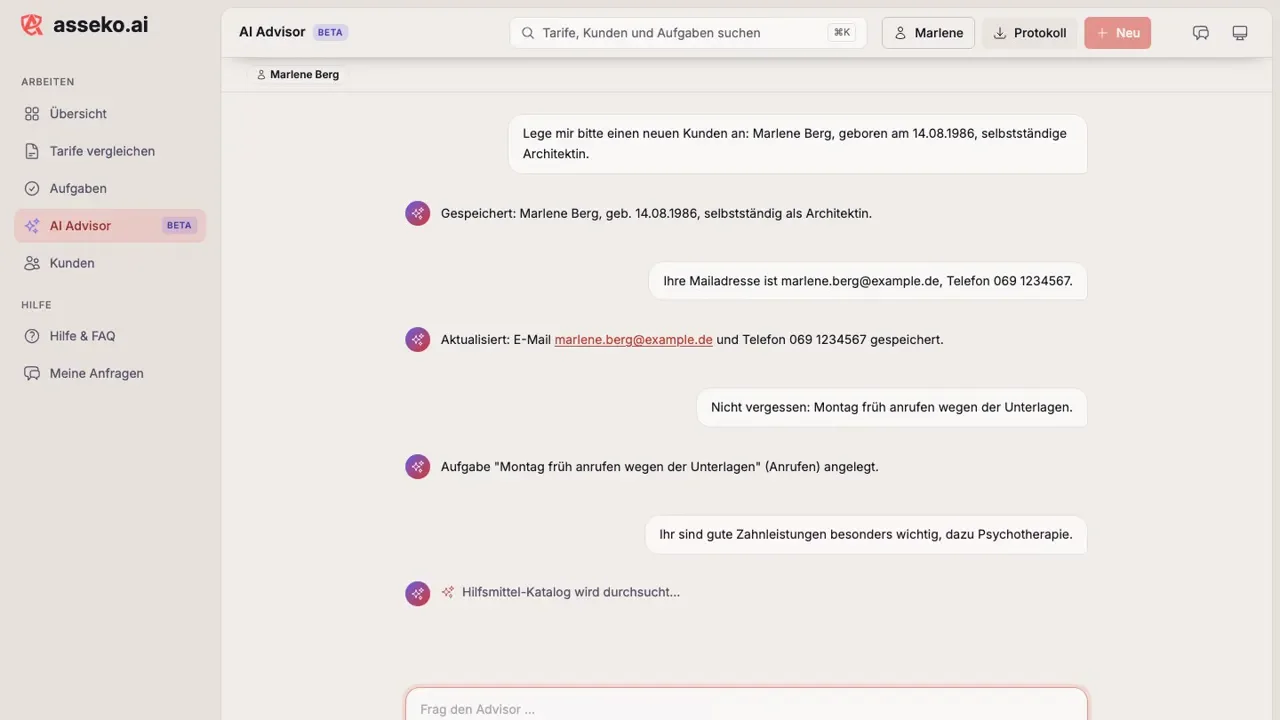This screenshot has height=720, width=1280.
Task: Click the plus icon in Neu button
Action: coord(1102,33)
